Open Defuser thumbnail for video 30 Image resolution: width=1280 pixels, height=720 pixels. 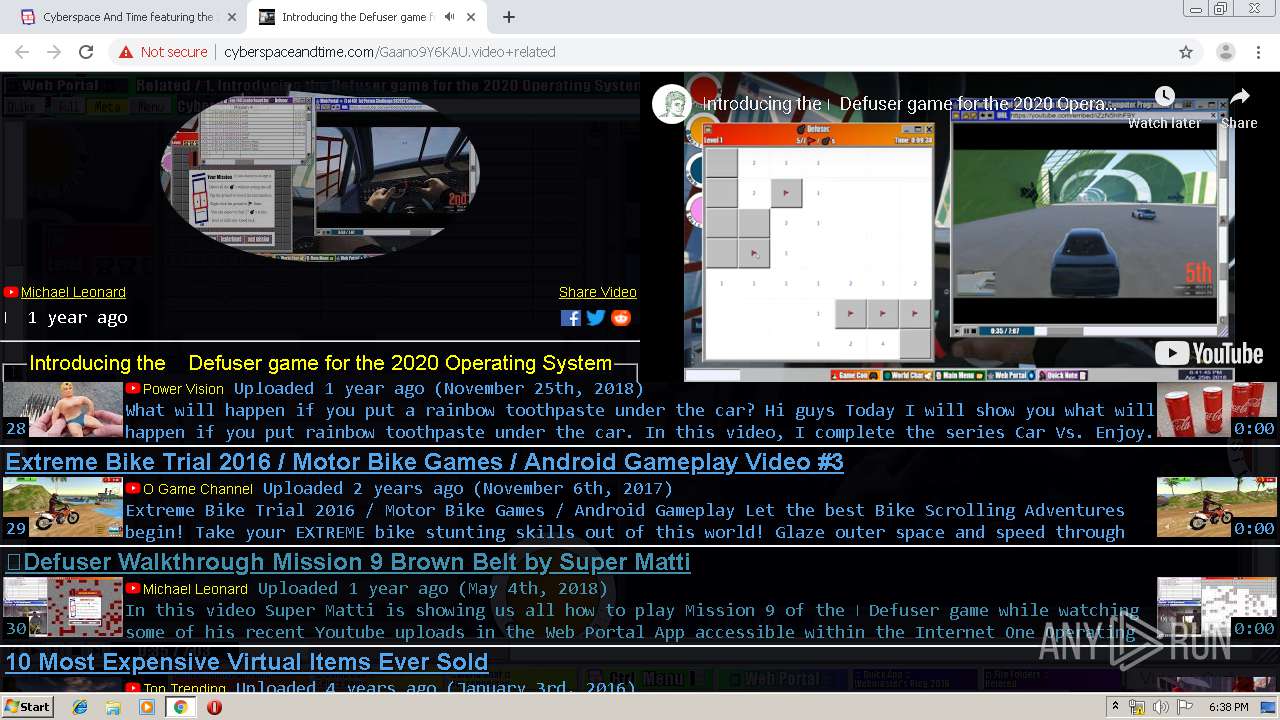(63, 607)
